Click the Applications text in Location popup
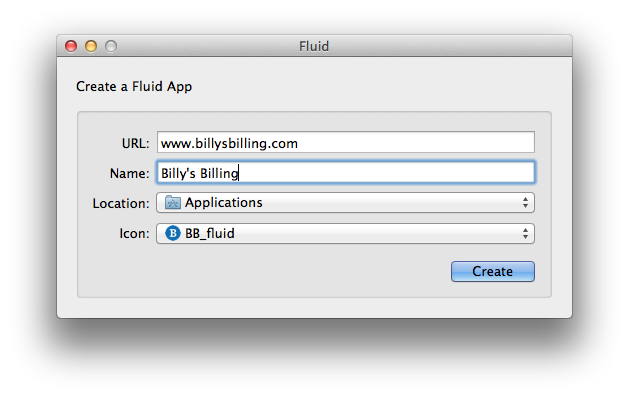This screenshot has width=629, height=397. pyautogui.click(x=224, y=203)
